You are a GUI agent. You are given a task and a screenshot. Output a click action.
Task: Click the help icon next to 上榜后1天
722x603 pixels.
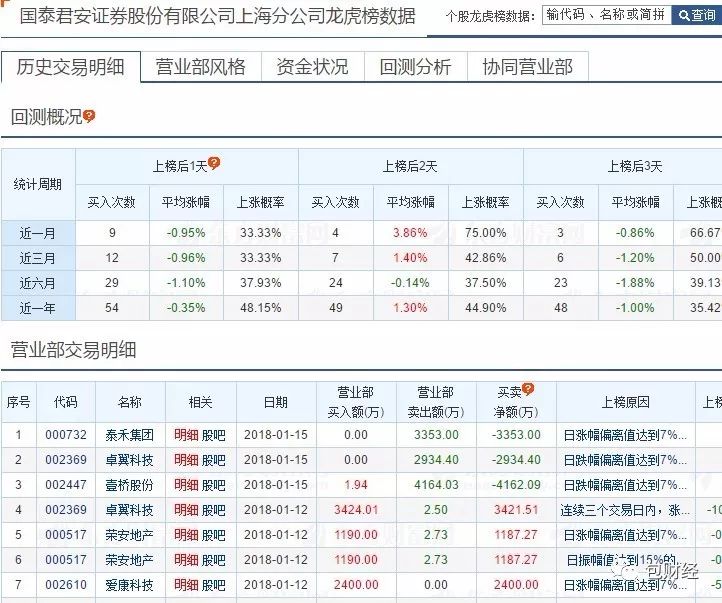point(214,163)
